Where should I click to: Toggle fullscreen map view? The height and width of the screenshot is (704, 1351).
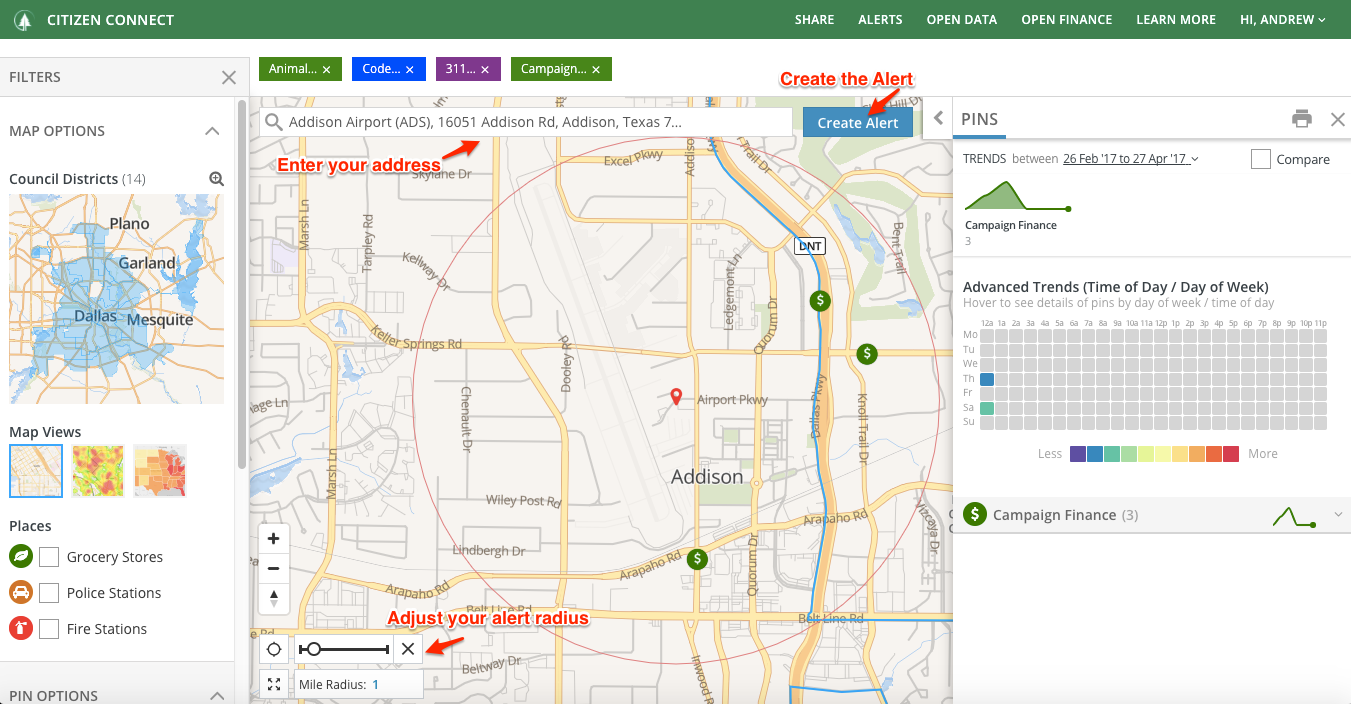pyautogui.click(x=274, y=685)
